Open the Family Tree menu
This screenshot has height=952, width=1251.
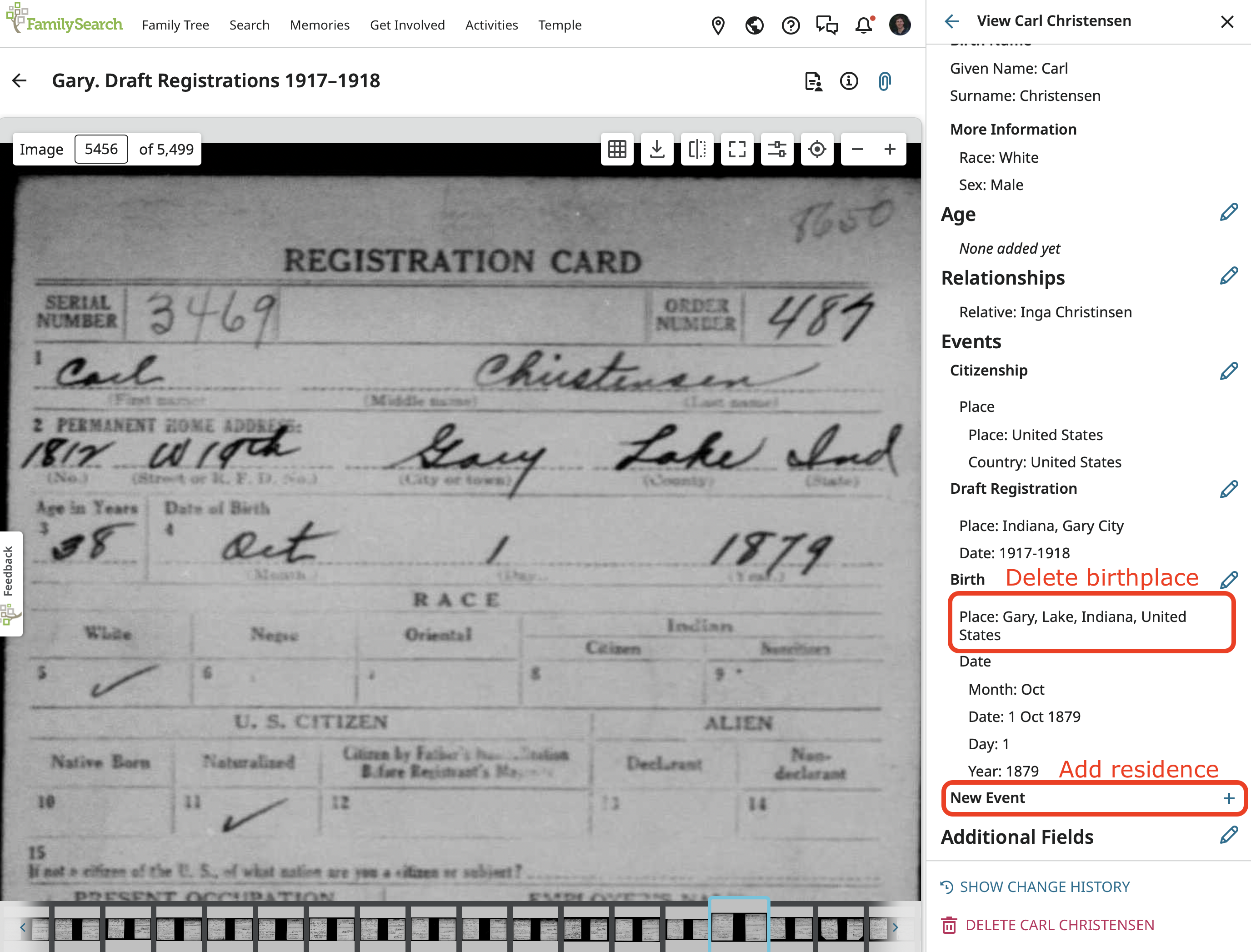pyautogui.click(x=175, y=25)
